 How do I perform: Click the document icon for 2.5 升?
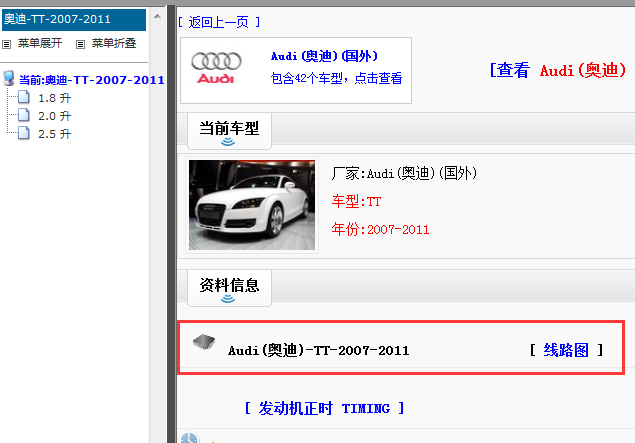(x=23, y=133)
